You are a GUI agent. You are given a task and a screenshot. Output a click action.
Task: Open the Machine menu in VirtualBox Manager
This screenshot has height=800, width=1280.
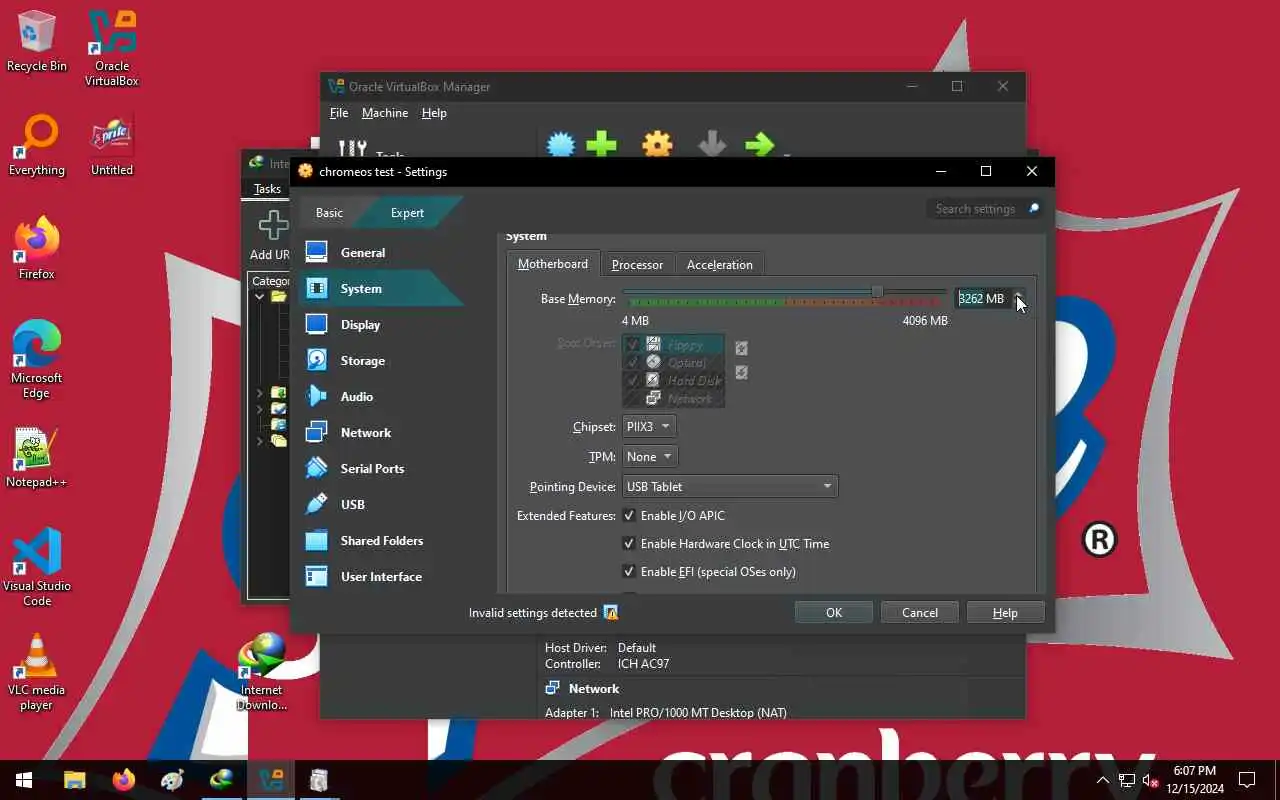[385, 113]
